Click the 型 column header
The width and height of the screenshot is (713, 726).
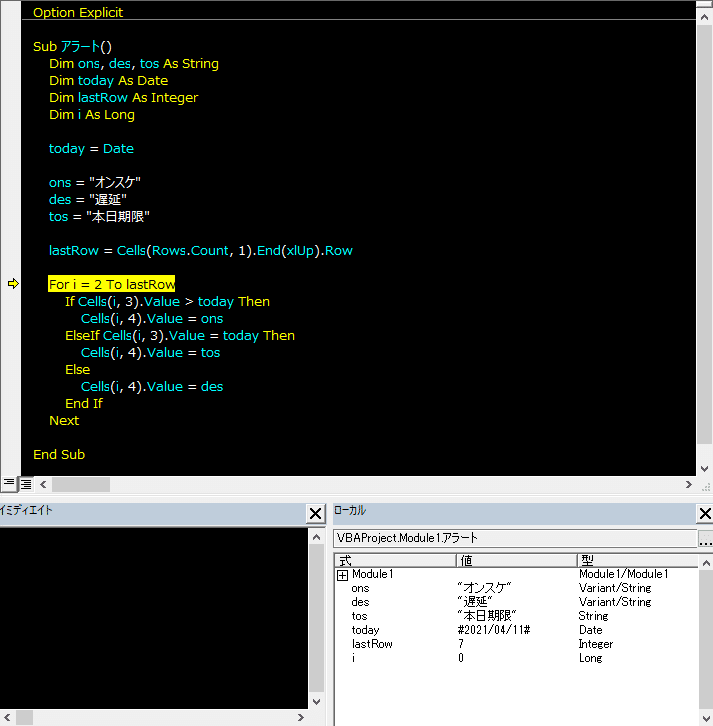tap(638, 561)
